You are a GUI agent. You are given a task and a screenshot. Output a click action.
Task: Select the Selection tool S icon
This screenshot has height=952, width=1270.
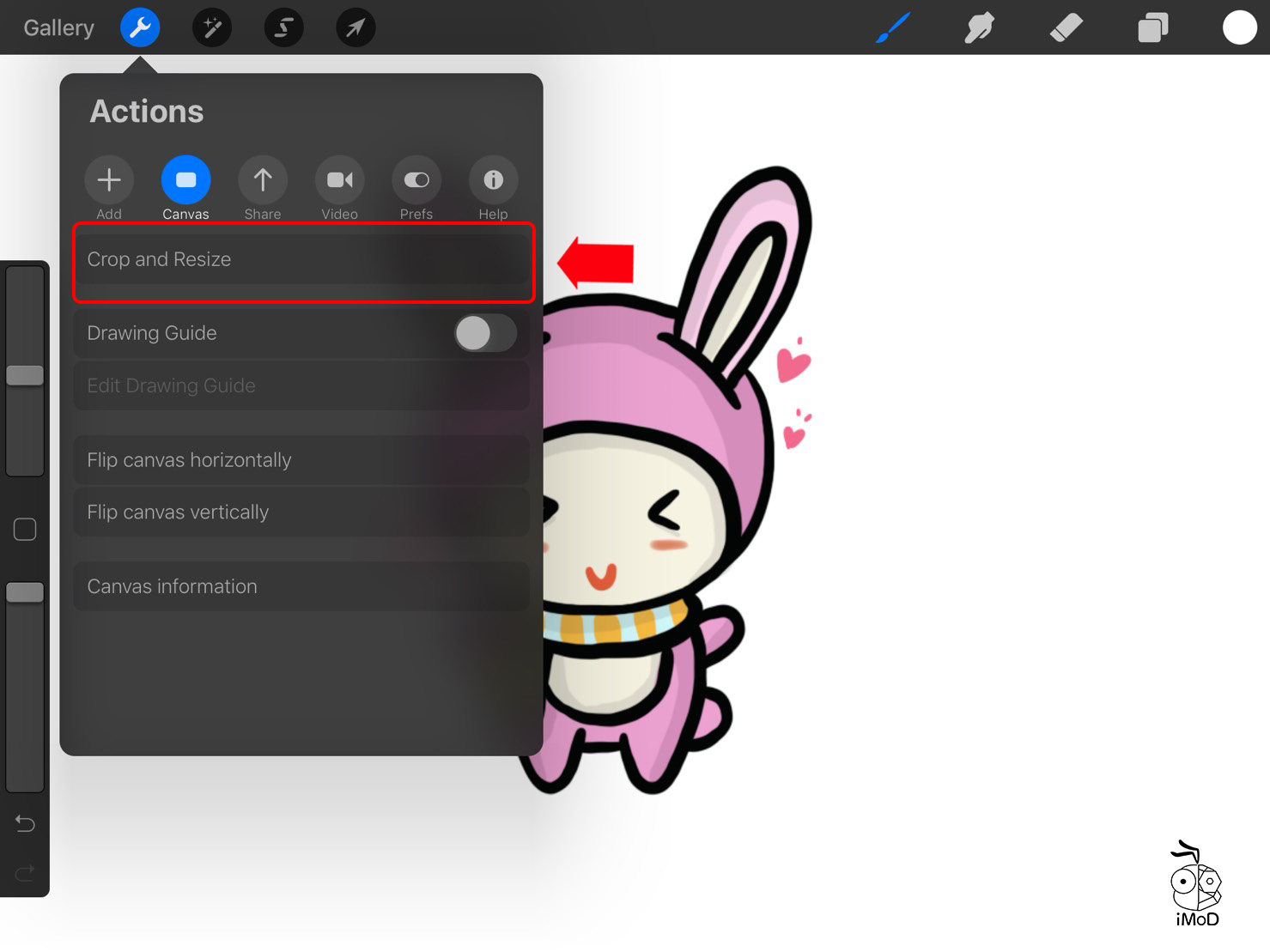[283, 28]
